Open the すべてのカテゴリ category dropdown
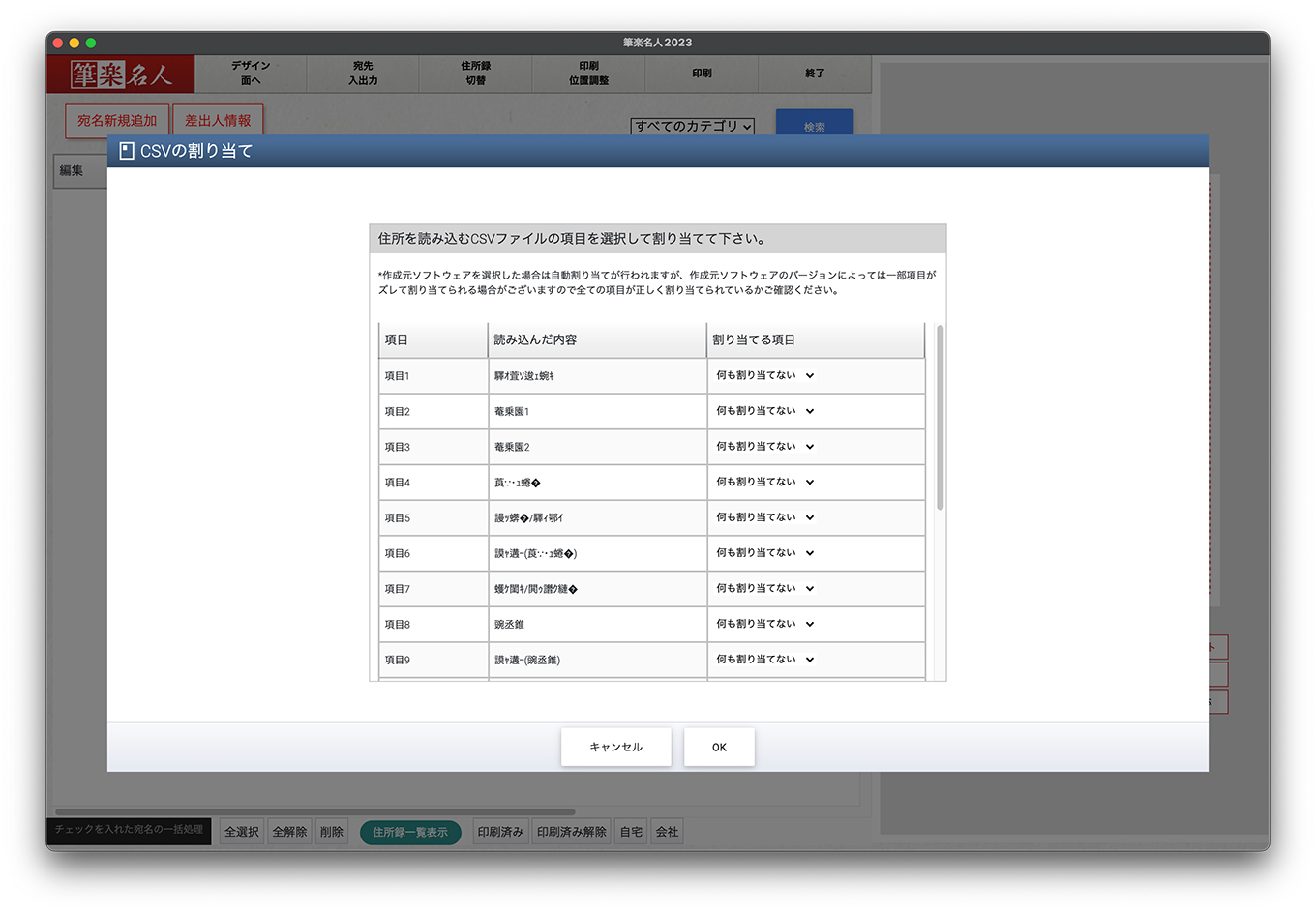1316x912 pixels. [693, 127]
